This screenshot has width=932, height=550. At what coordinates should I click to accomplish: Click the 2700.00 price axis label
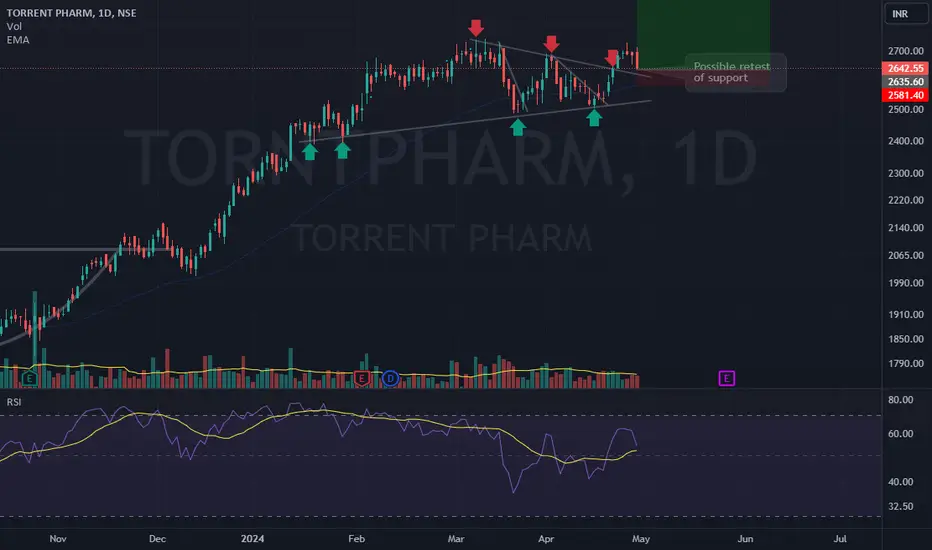[905, 51]
